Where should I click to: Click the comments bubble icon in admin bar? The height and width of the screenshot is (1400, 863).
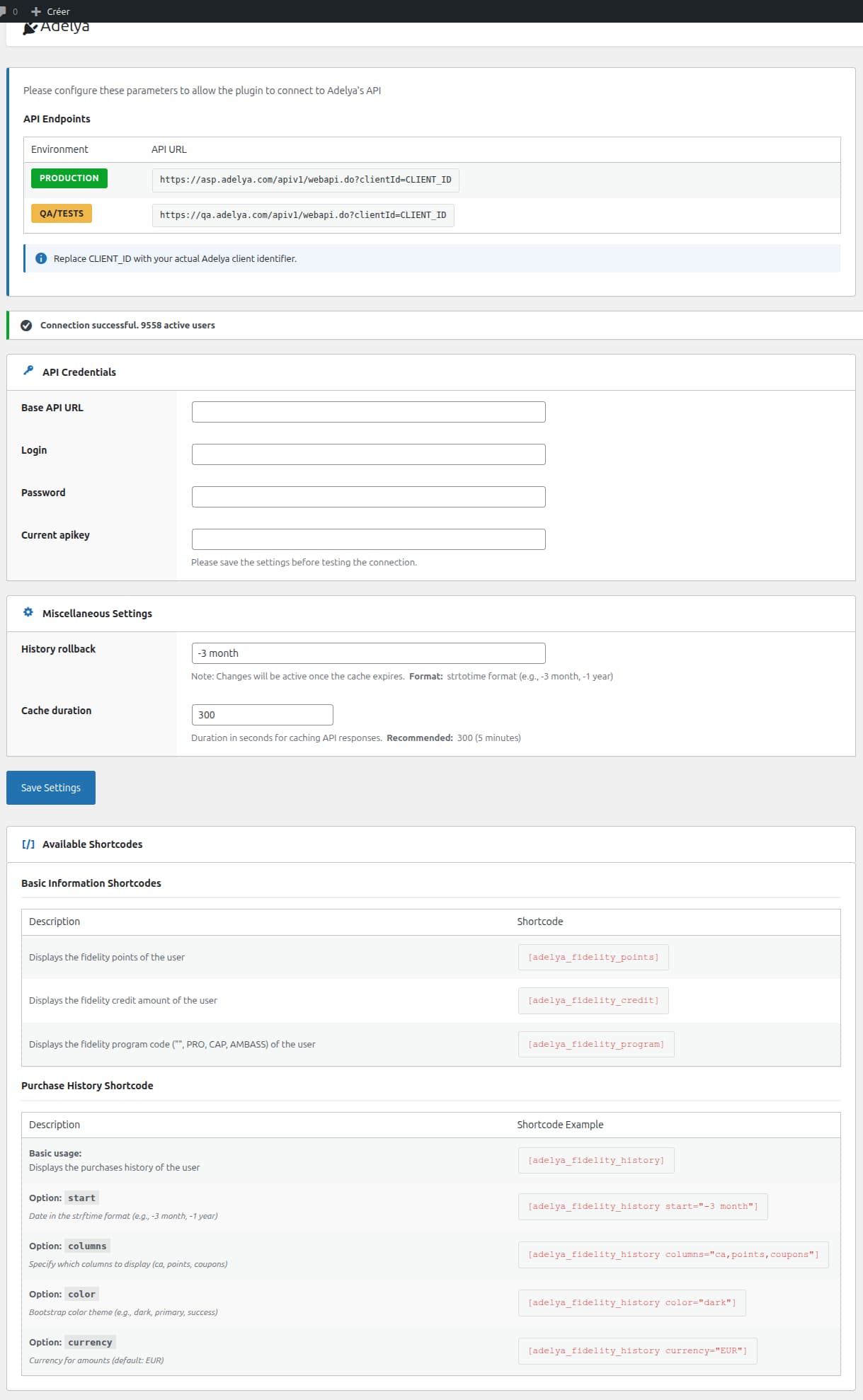3,11
